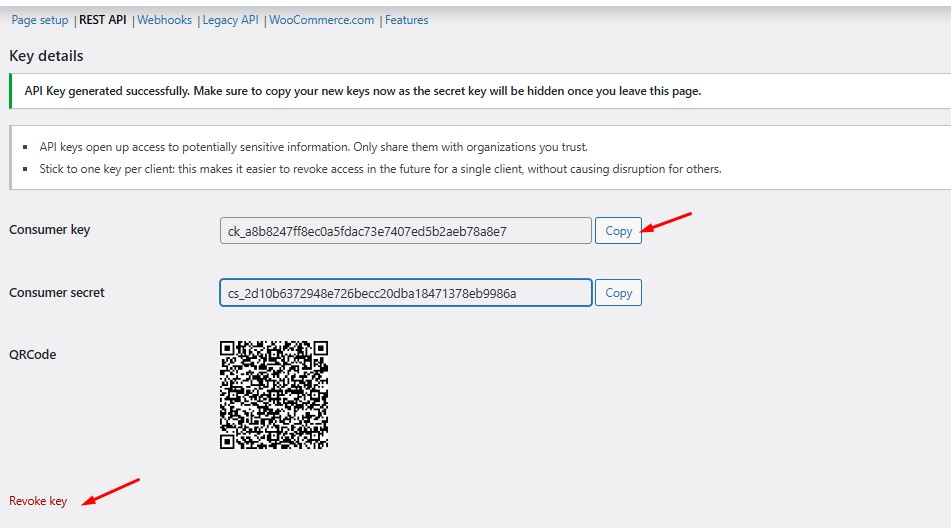Switch to the Webhooks tab
This screenshot has width=951, height=528.
164,20
